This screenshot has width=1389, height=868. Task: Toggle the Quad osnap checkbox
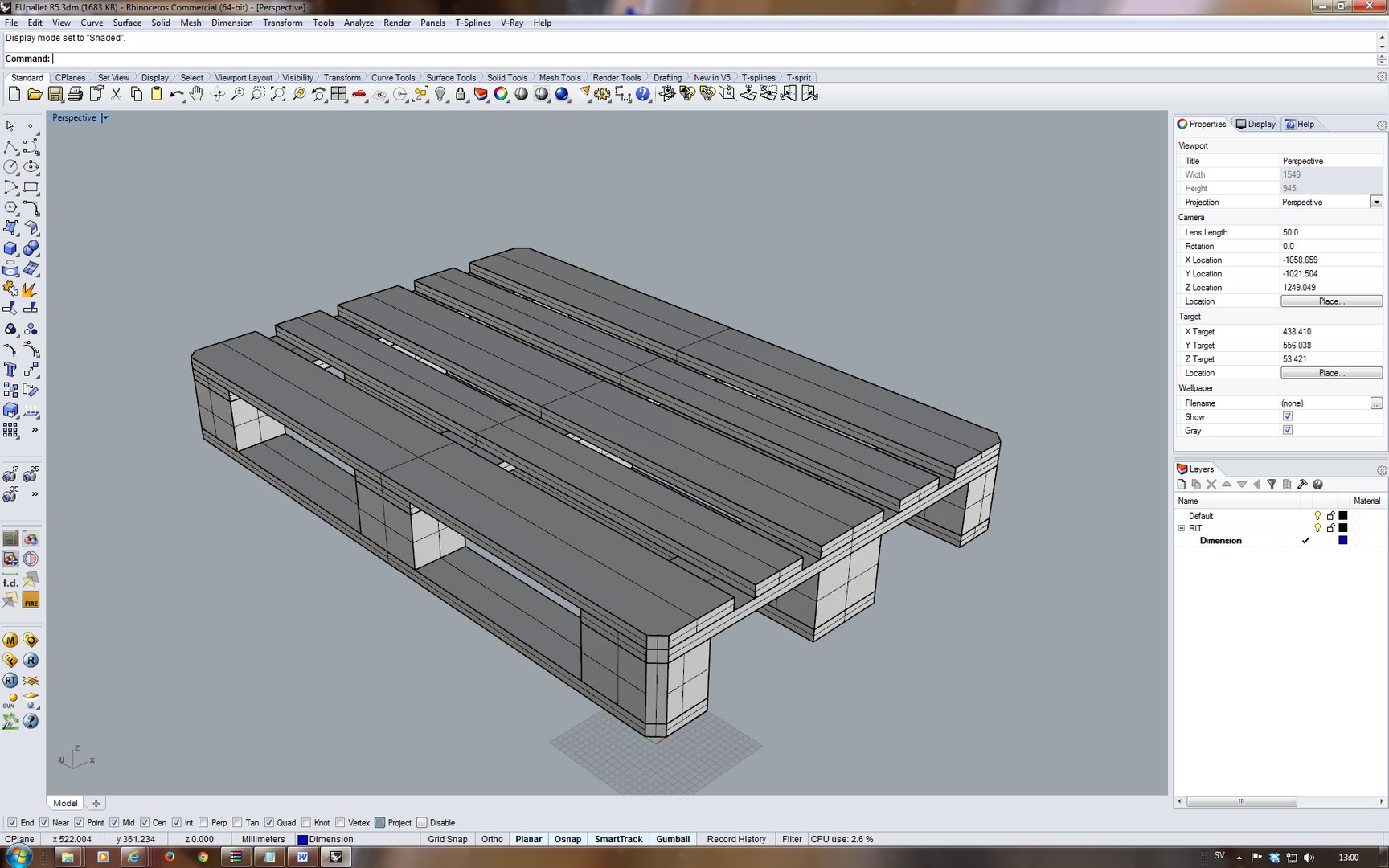[269, 822]
